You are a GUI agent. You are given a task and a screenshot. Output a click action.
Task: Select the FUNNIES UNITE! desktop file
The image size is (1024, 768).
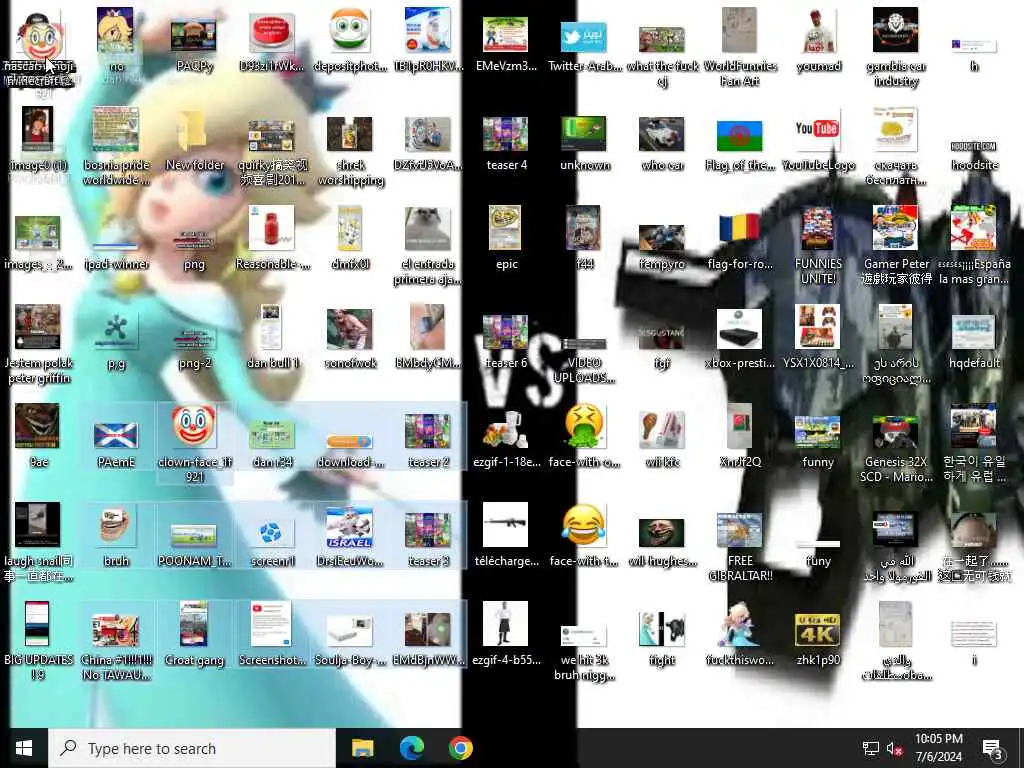tap(818, 246)
